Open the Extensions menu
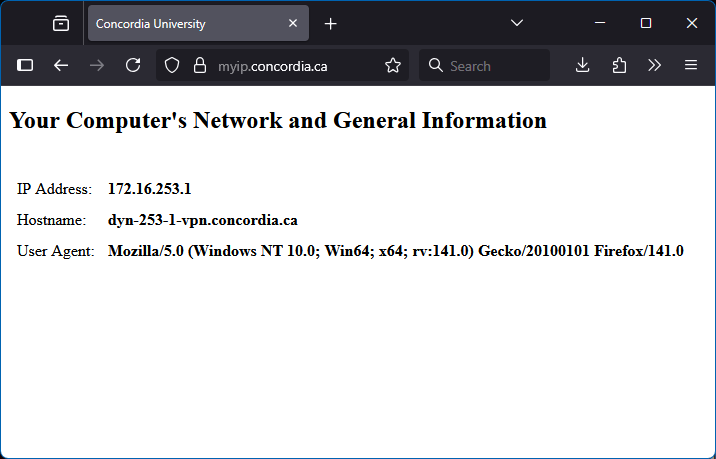 (x=619, y=65)
